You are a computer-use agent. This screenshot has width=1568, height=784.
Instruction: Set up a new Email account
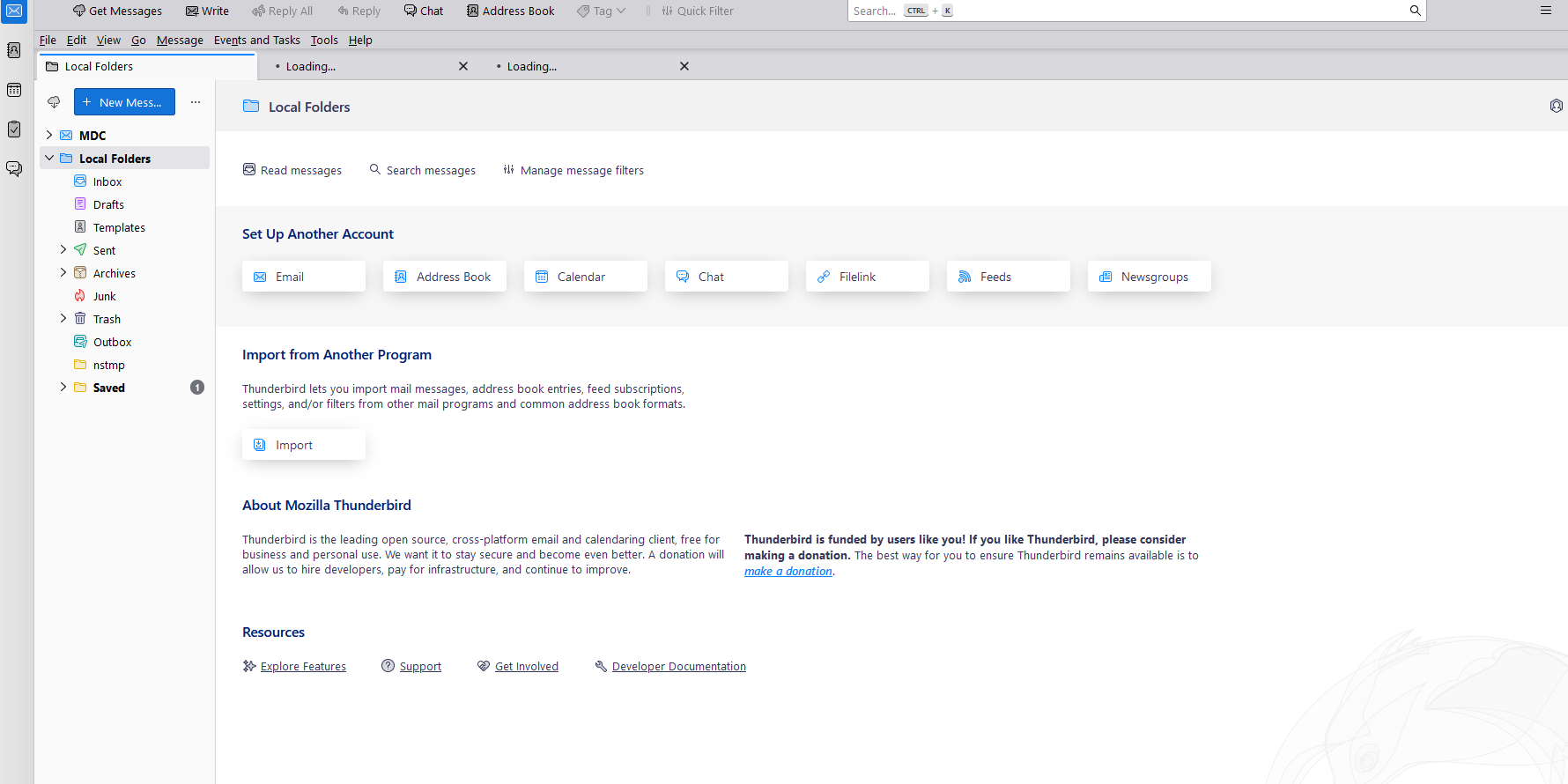coord(304,277)
